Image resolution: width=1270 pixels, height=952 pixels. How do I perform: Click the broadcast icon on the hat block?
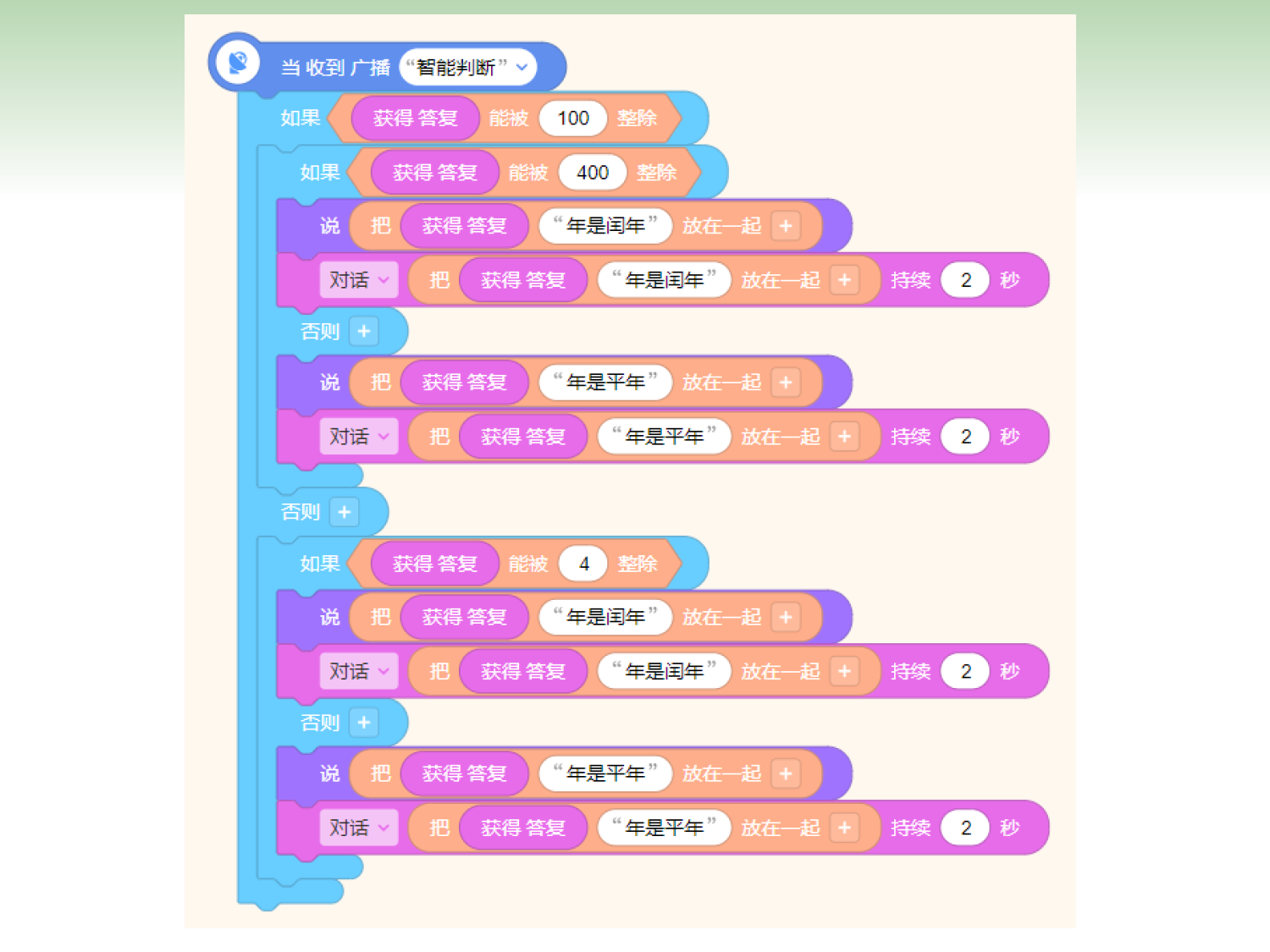[x=237, y=63]
